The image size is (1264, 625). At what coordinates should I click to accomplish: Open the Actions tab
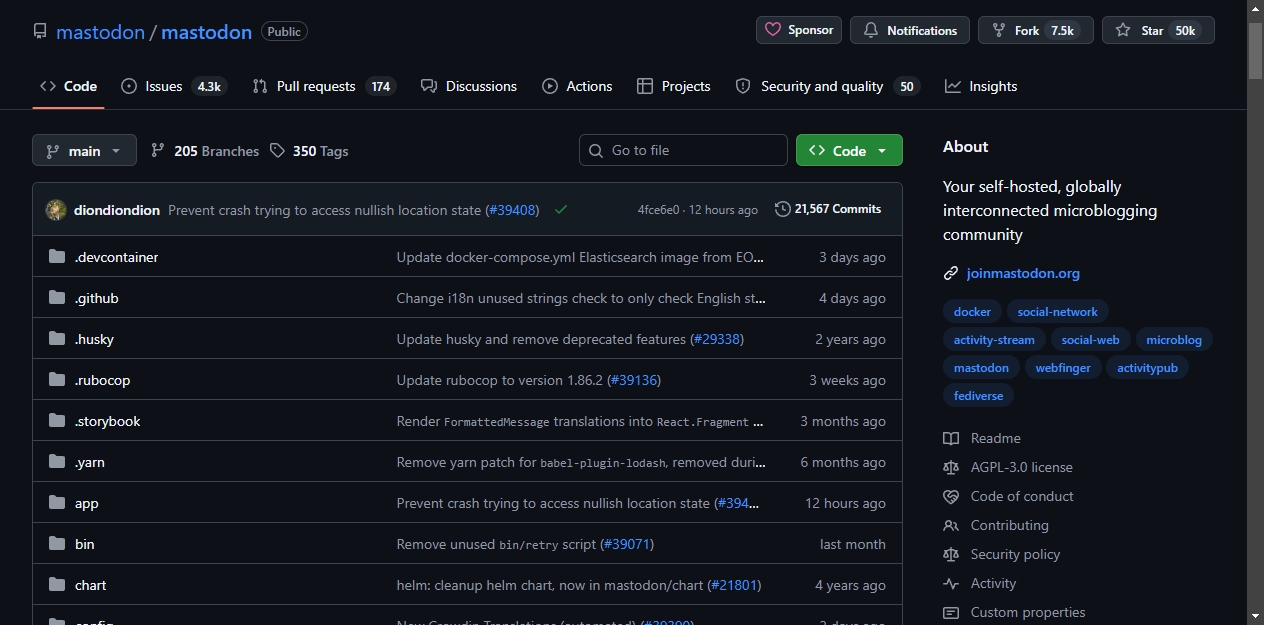click(577, 86)
